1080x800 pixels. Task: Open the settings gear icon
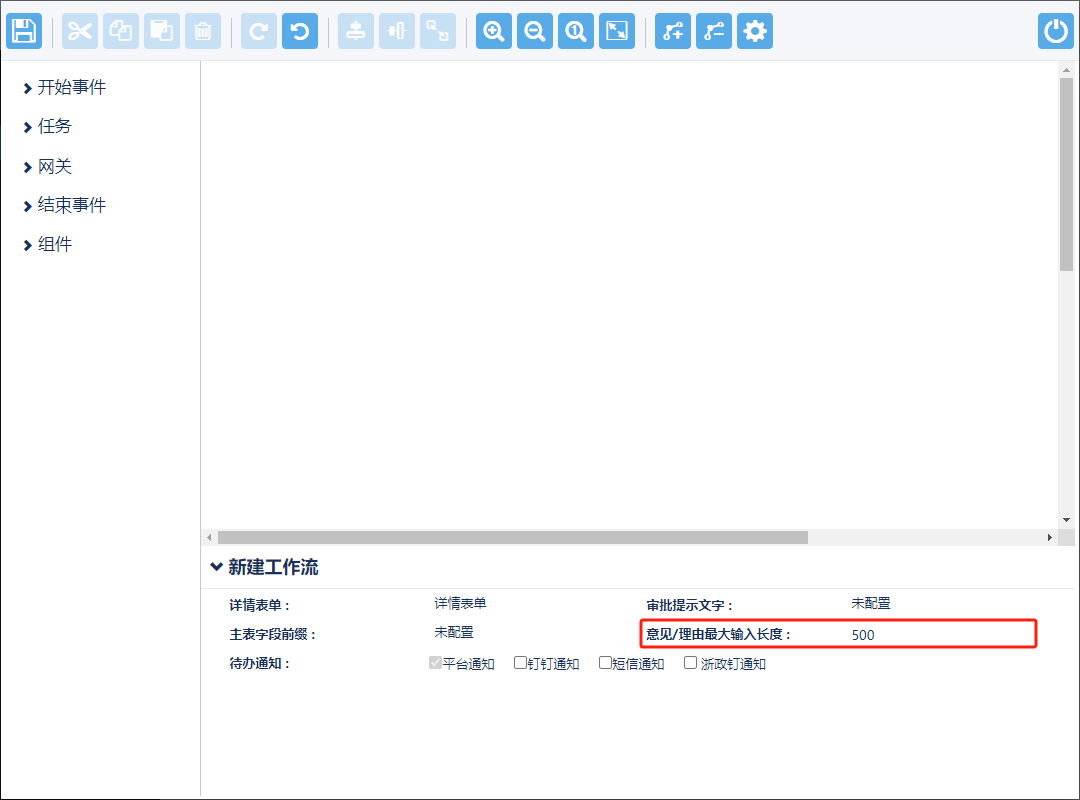(x=755, y=31)
